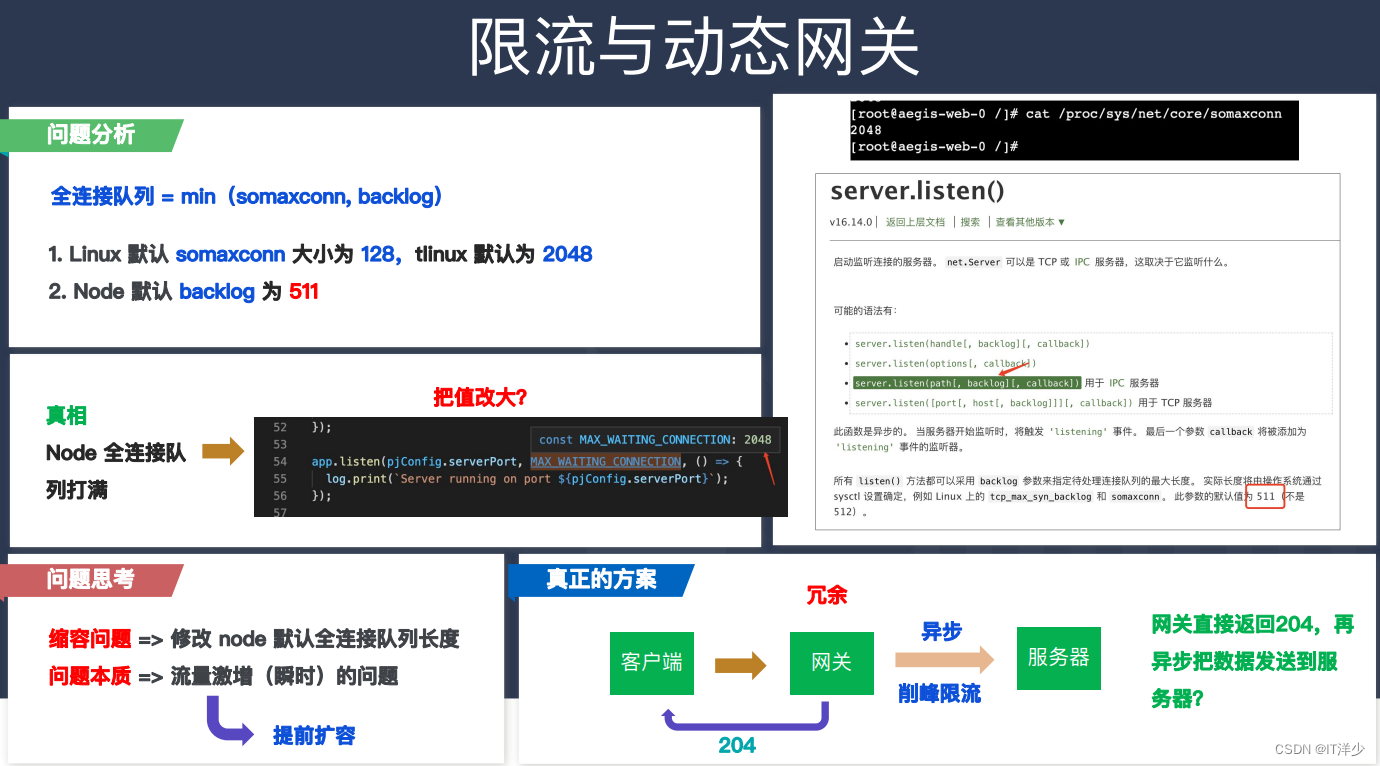The image size is (1380, 766).
Task: Click the green 网关 box
Action: (831, 663)
